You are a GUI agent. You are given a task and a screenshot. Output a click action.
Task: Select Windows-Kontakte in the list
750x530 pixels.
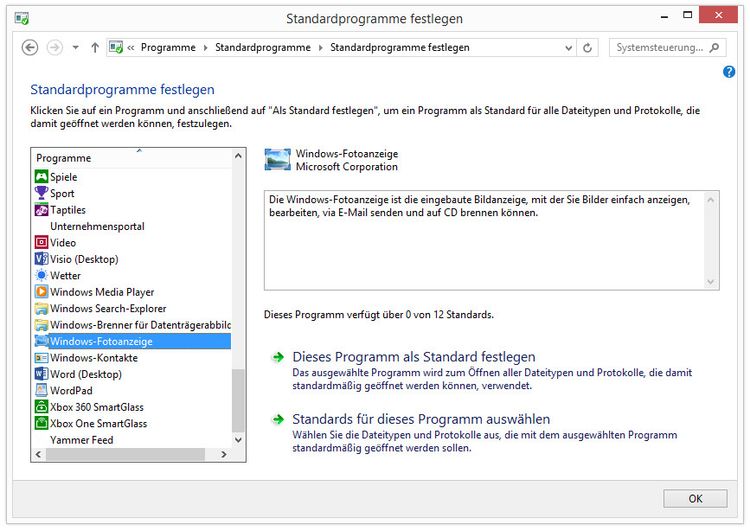(x=94, y=358)
